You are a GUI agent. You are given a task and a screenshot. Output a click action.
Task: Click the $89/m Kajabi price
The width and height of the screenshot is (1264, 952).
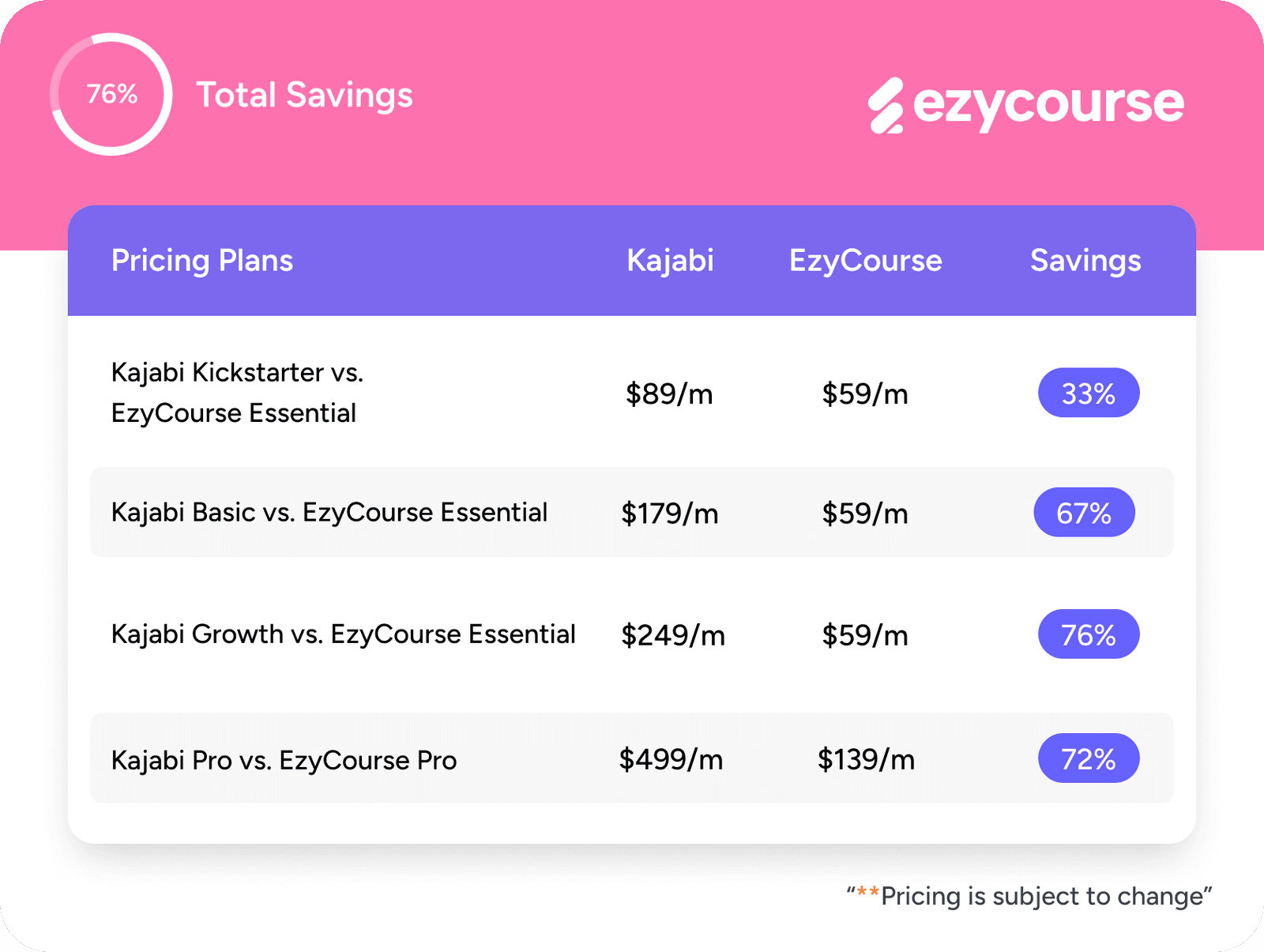point(669,393)
